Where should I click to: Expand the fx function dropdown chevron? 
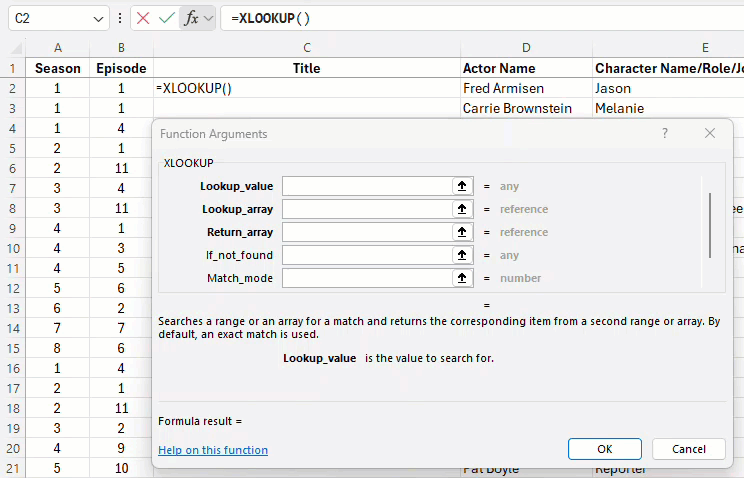point(208,18)
